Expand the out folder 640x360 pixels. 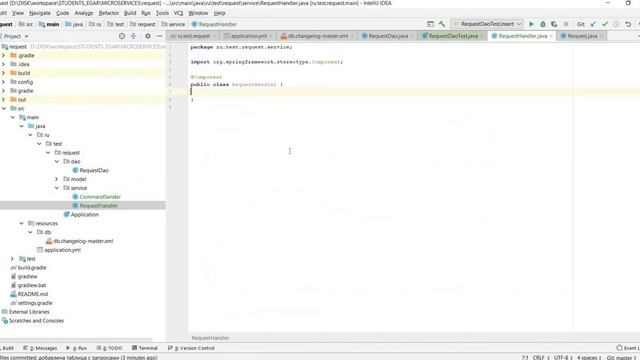(x=4, y=99)
